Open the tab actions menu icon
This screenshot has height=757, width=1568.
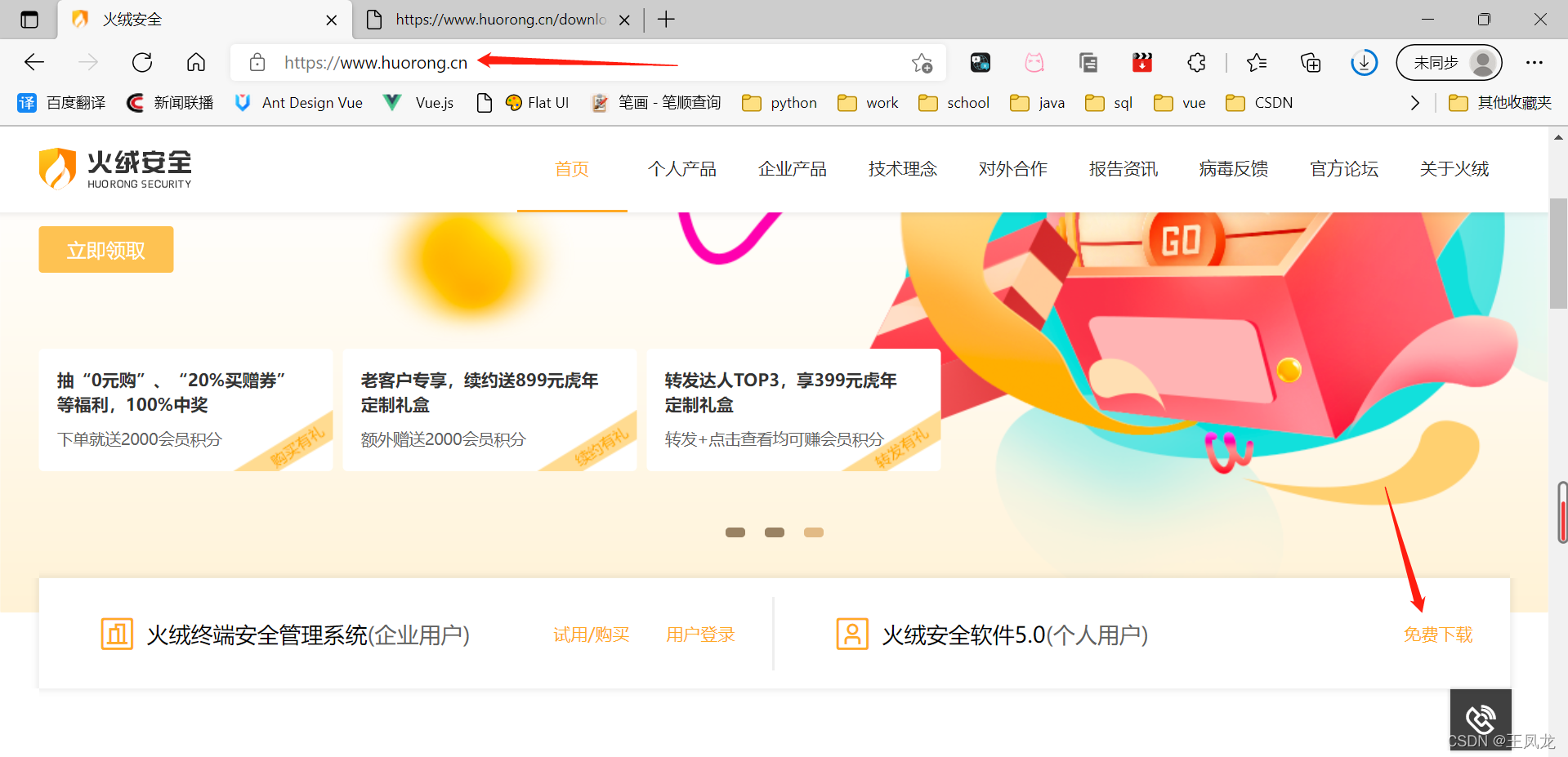[x=29, y=20]
